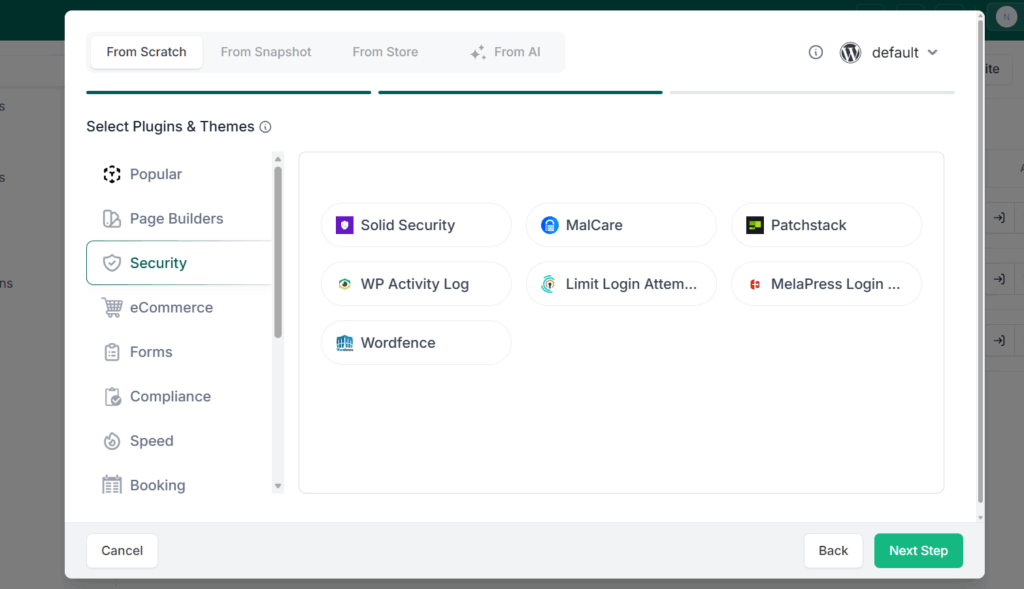
Task: Click the middle login arrow in background page
Action: (x=999, y=279)
